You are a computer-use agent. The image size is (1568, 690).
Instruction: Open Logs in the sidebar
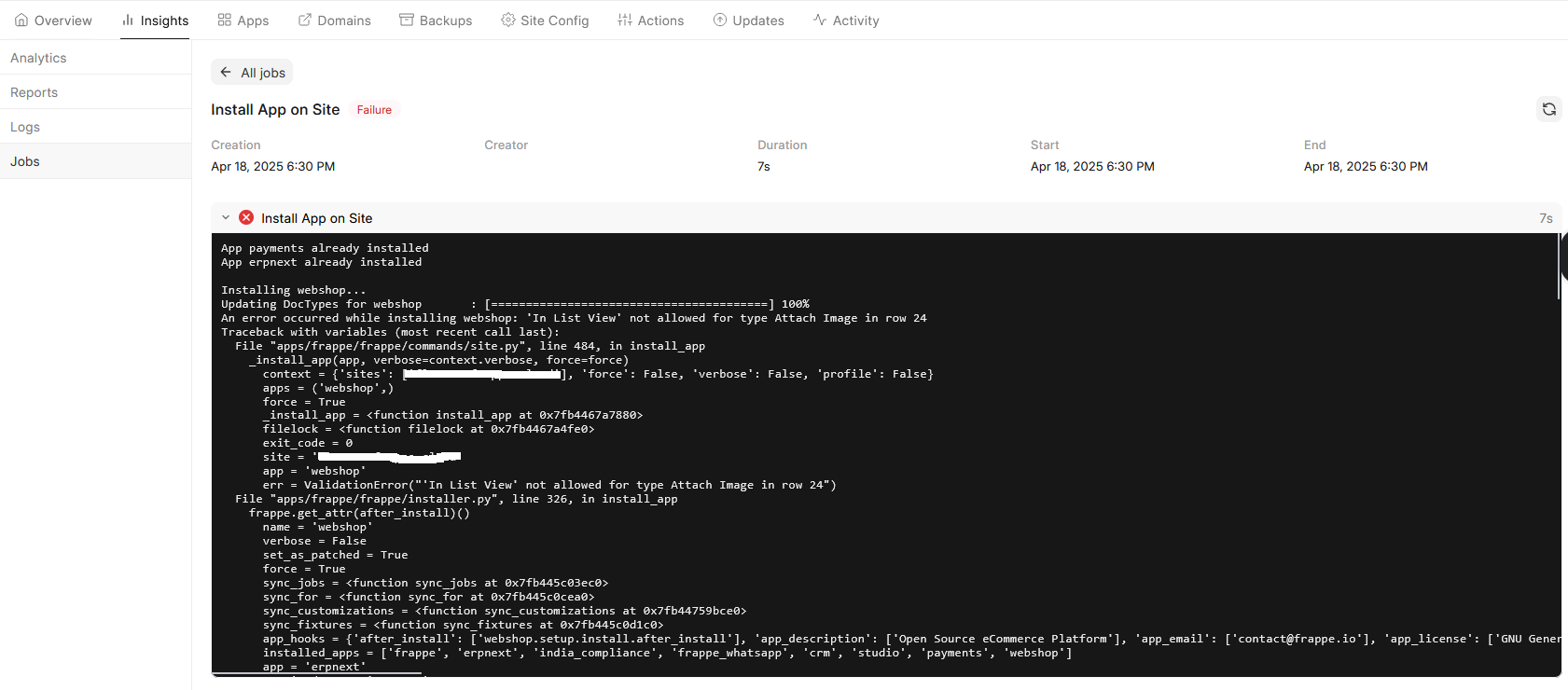[95, 127]
